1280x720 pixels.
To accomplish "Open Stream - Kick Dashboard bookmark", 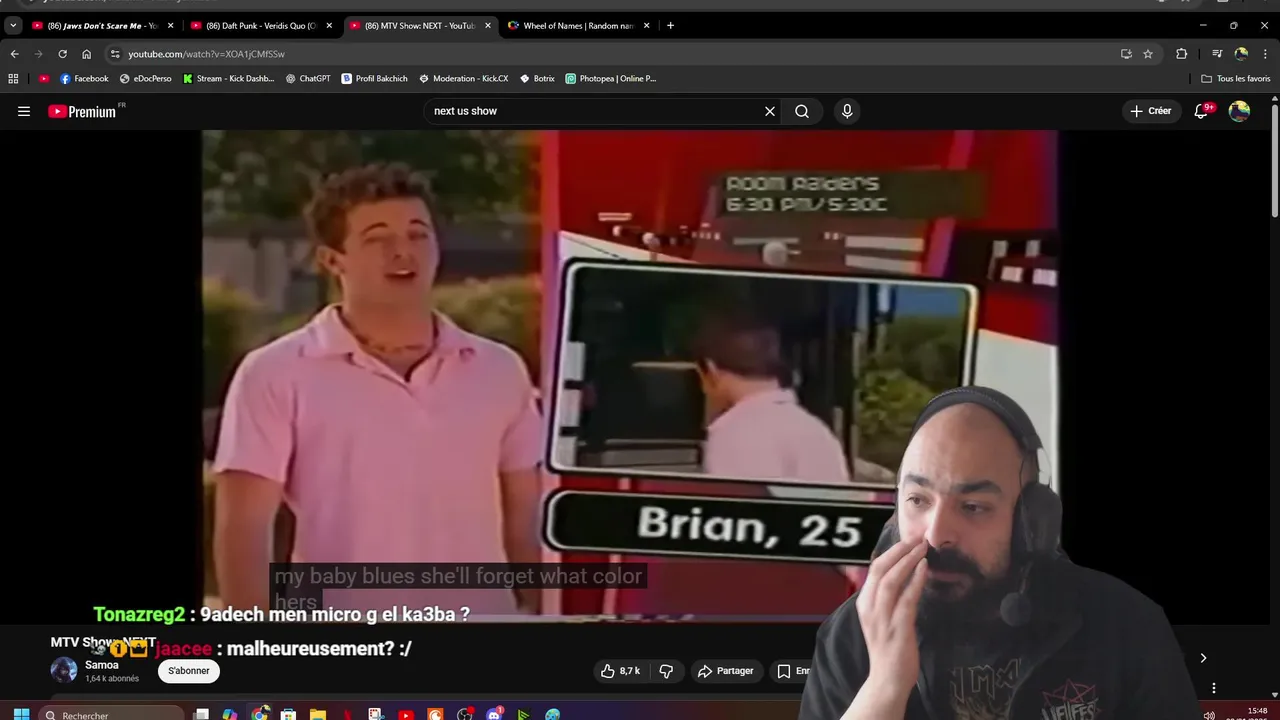I will pos(228,78).
